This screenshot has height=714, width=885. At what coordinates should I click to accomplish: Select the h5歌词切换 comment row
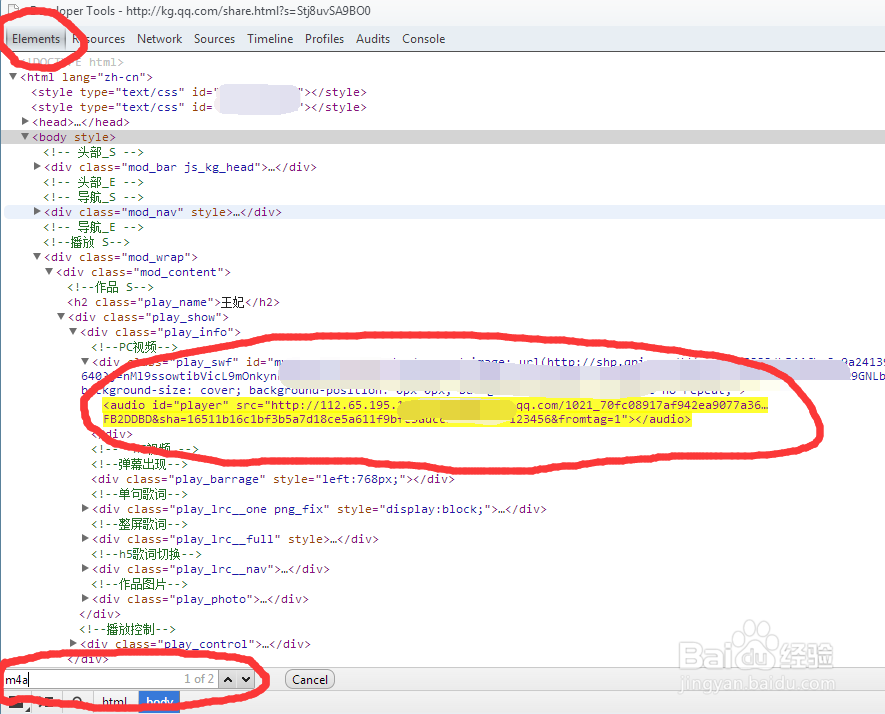[146, 554]
